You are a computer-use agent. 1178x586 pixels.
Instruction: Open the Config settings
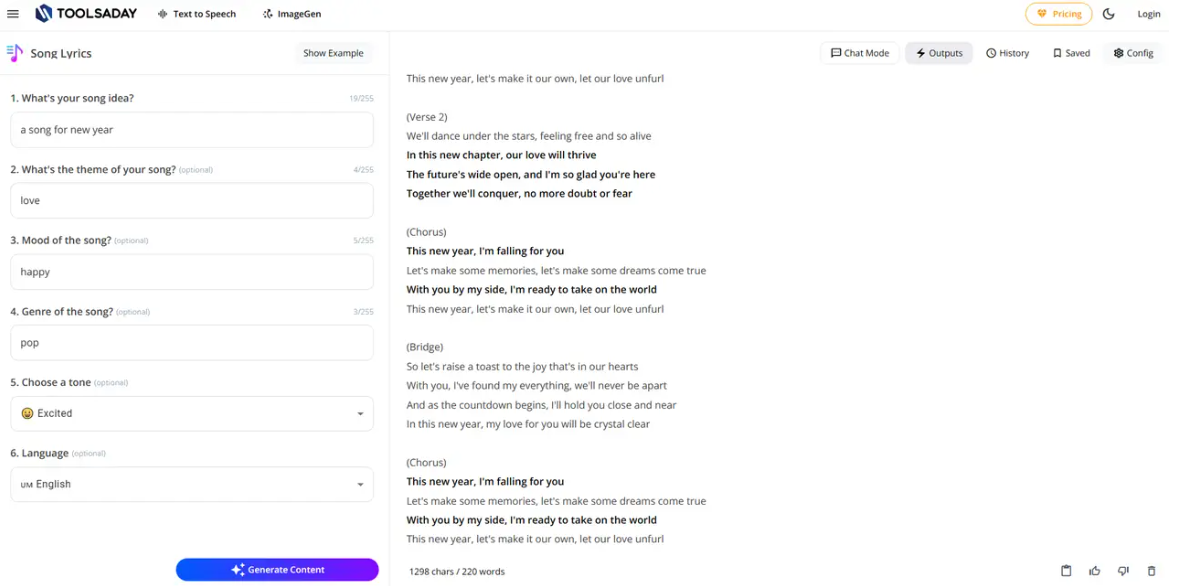(1133, 53)
